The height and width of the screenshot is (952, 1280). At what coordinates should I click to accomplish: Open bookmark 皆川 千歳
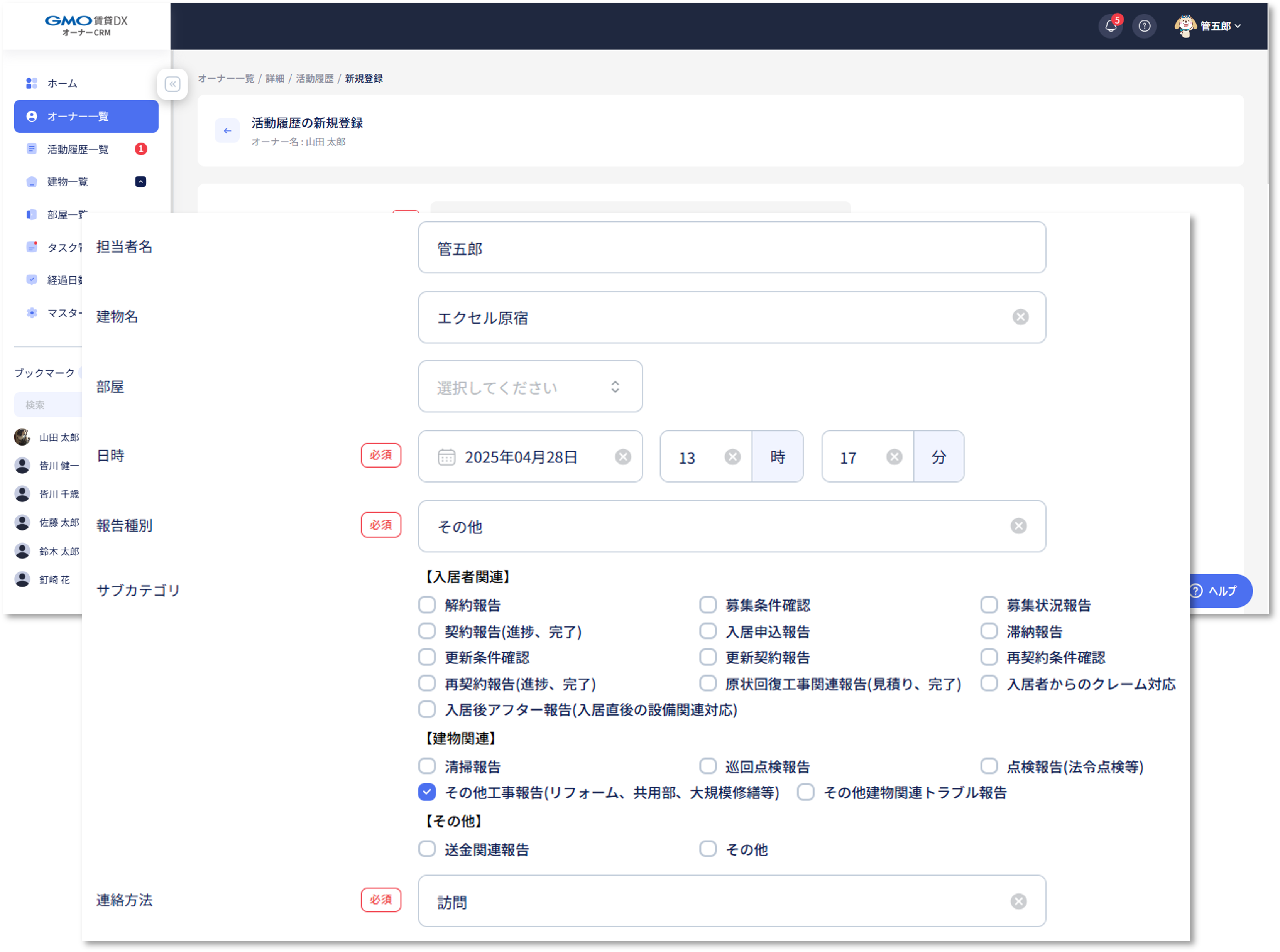click(x=47, y=494)
